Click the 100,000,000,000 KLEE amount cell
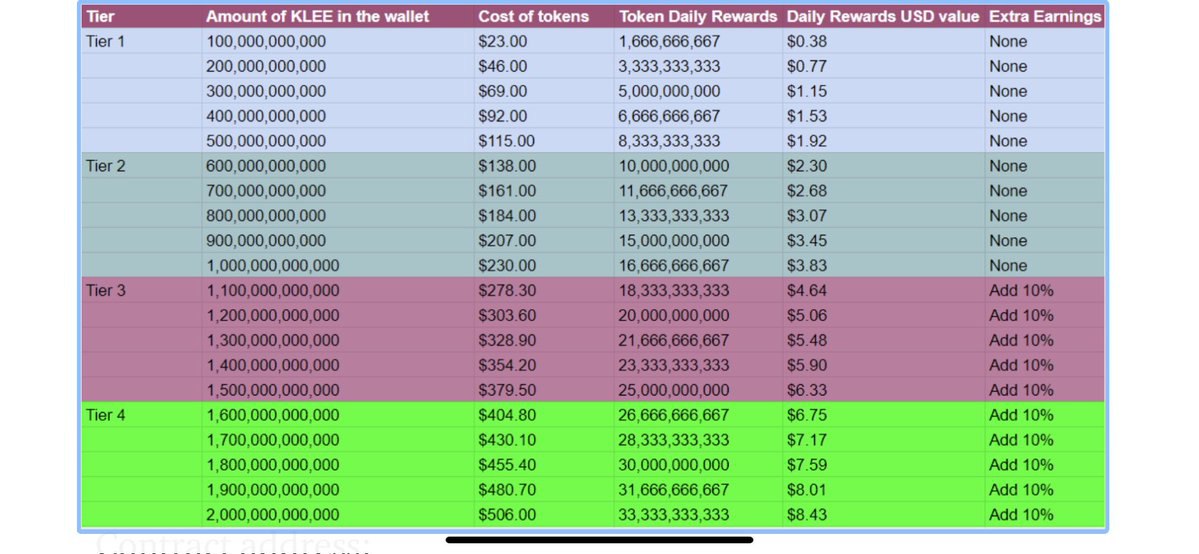 point(266,42)
